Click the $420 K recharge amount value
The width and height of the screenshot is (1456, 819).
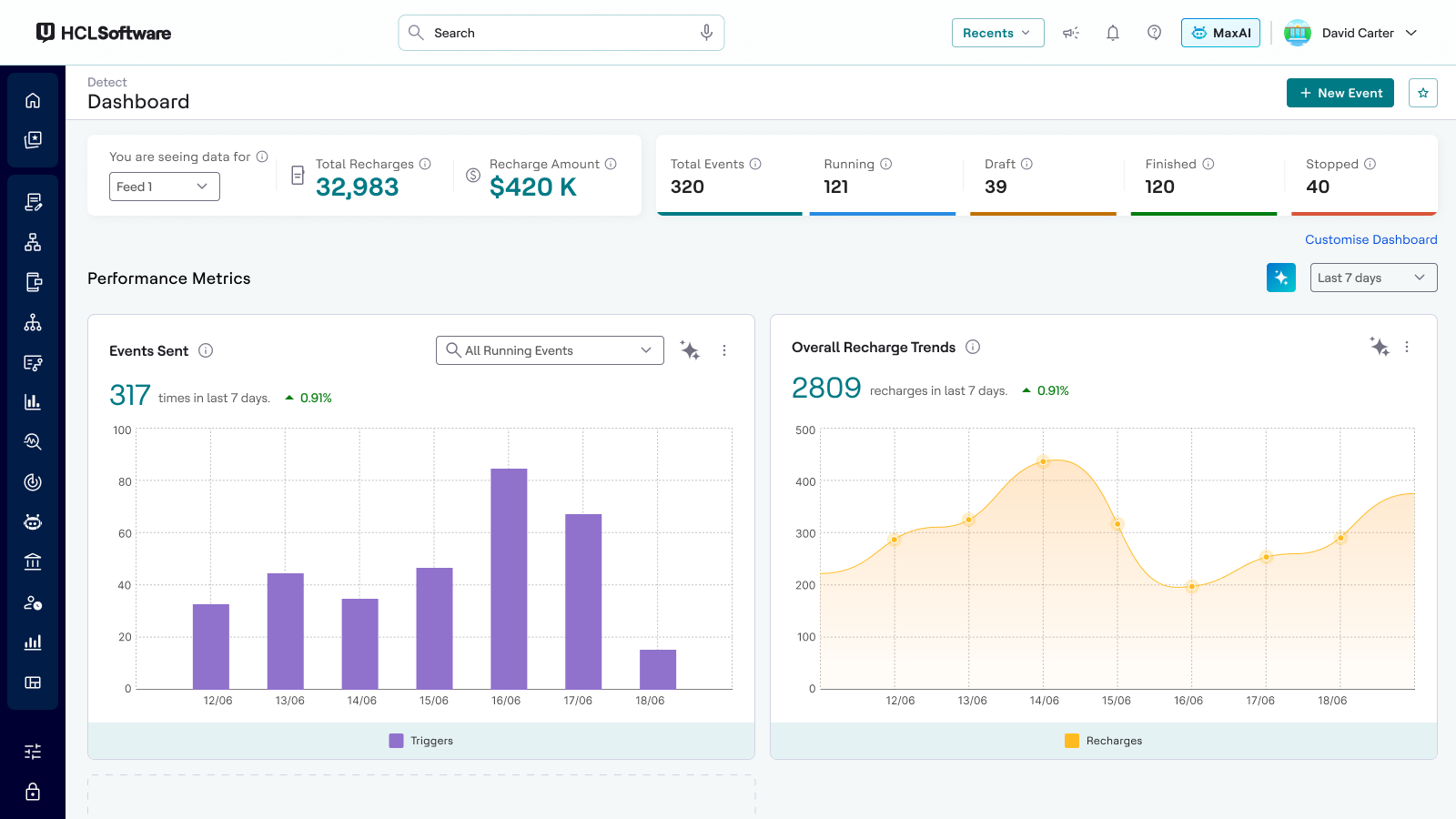click(533, 187)
